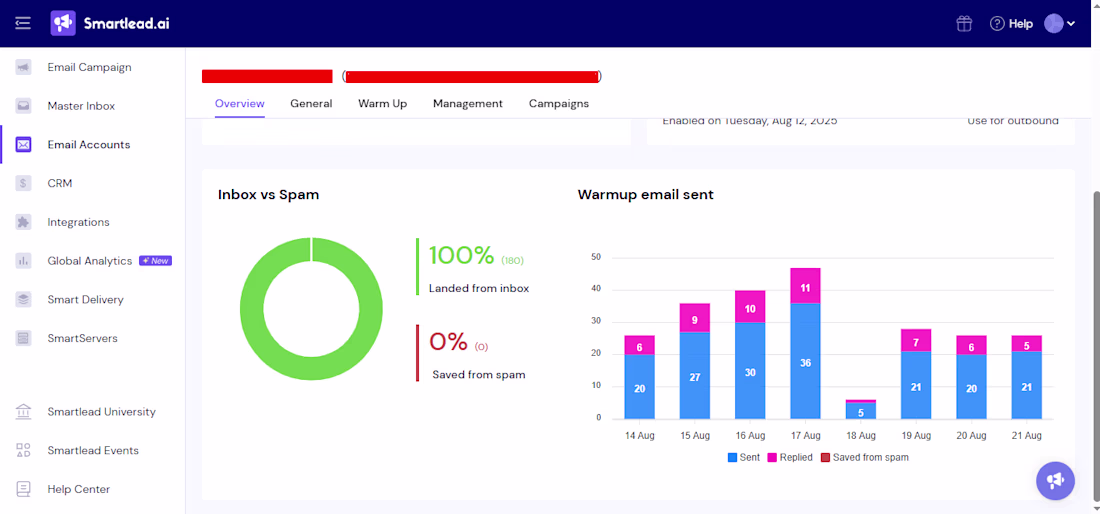Screen dimensions: 1100x514
Task: Click the 14 Aug blue bar showing 20
Action: coord(639,386)
